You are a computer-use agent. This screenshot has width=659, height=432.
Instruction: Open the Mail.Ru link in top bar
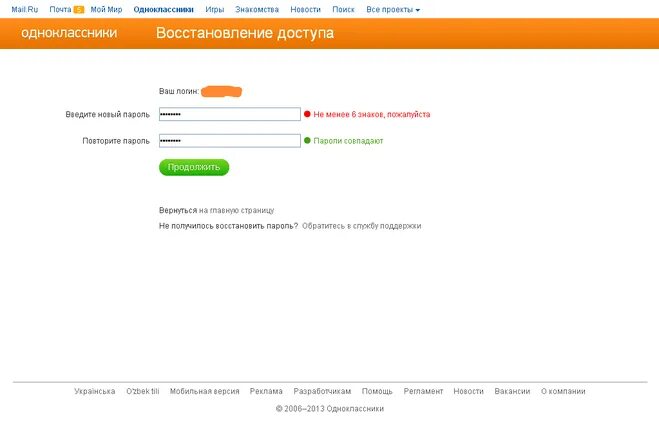click(x=24, y=9)
